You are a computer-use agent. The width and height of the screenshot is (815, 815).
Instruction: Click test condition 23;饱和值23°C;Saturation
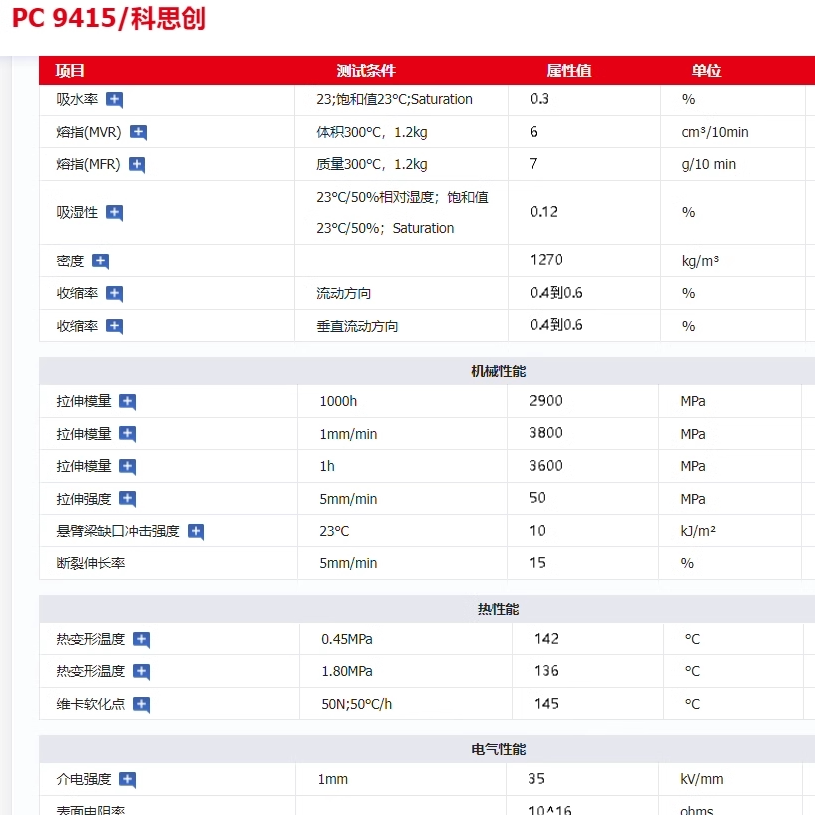(395, 99)
